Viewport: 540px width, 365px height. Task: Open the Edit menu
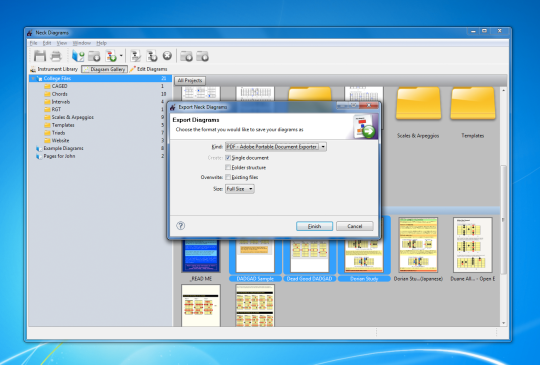[x=47, y=43]
